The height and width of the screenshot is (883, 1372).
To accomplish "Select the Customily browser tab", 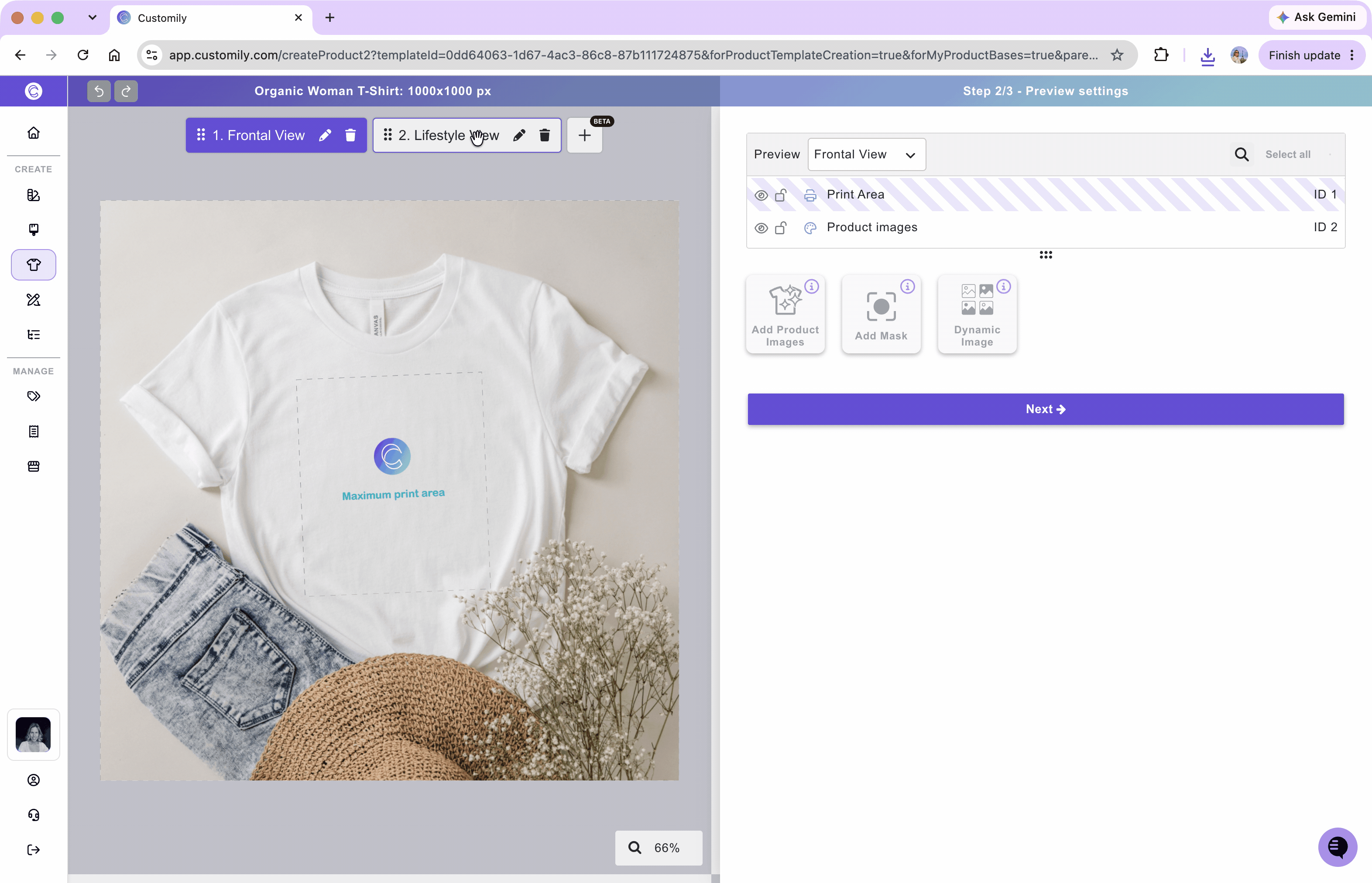I will tap(210, 18).
